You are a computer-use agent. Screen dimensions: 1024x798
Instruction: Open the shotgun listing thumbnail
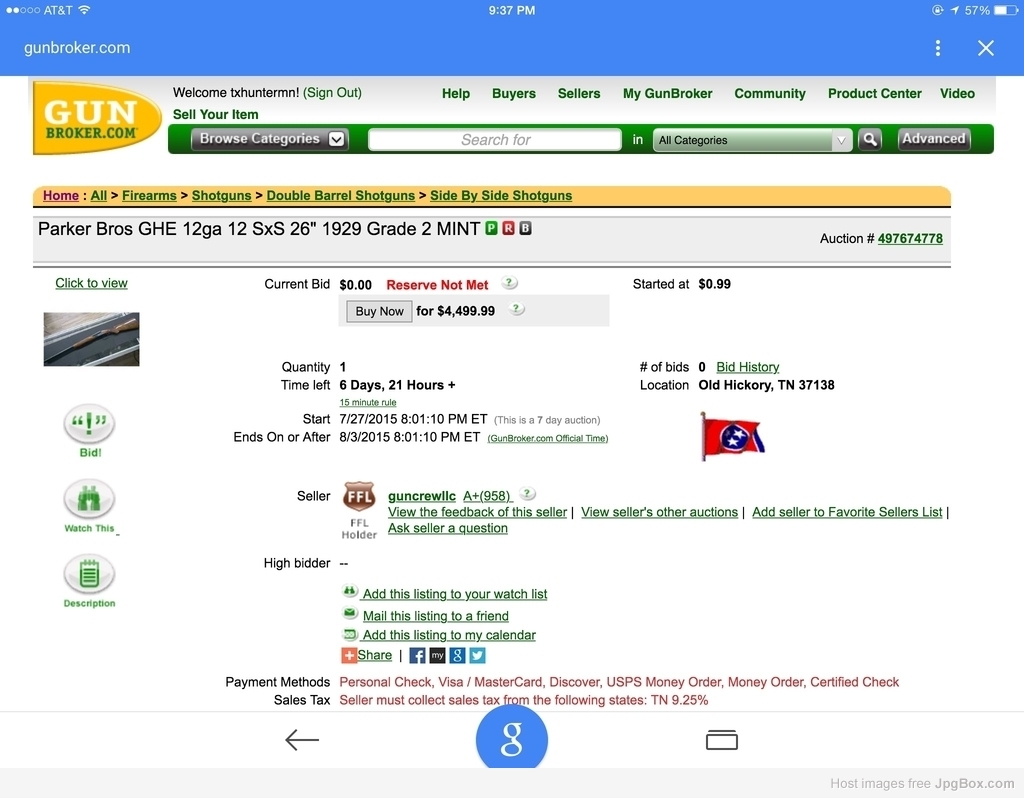91,339
